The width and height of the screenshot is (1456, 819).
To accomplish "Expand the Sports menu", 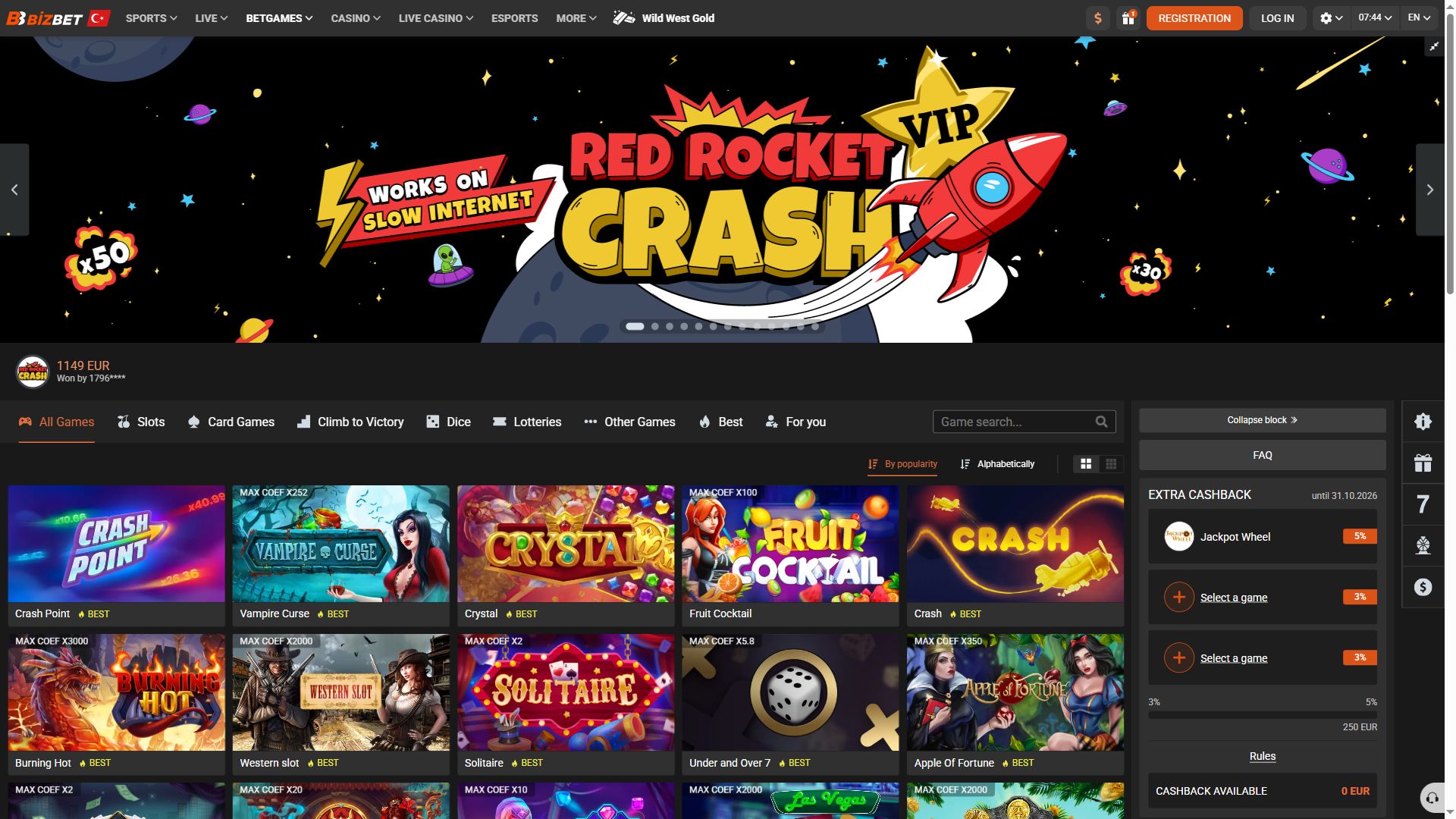I will coord(151,18).
